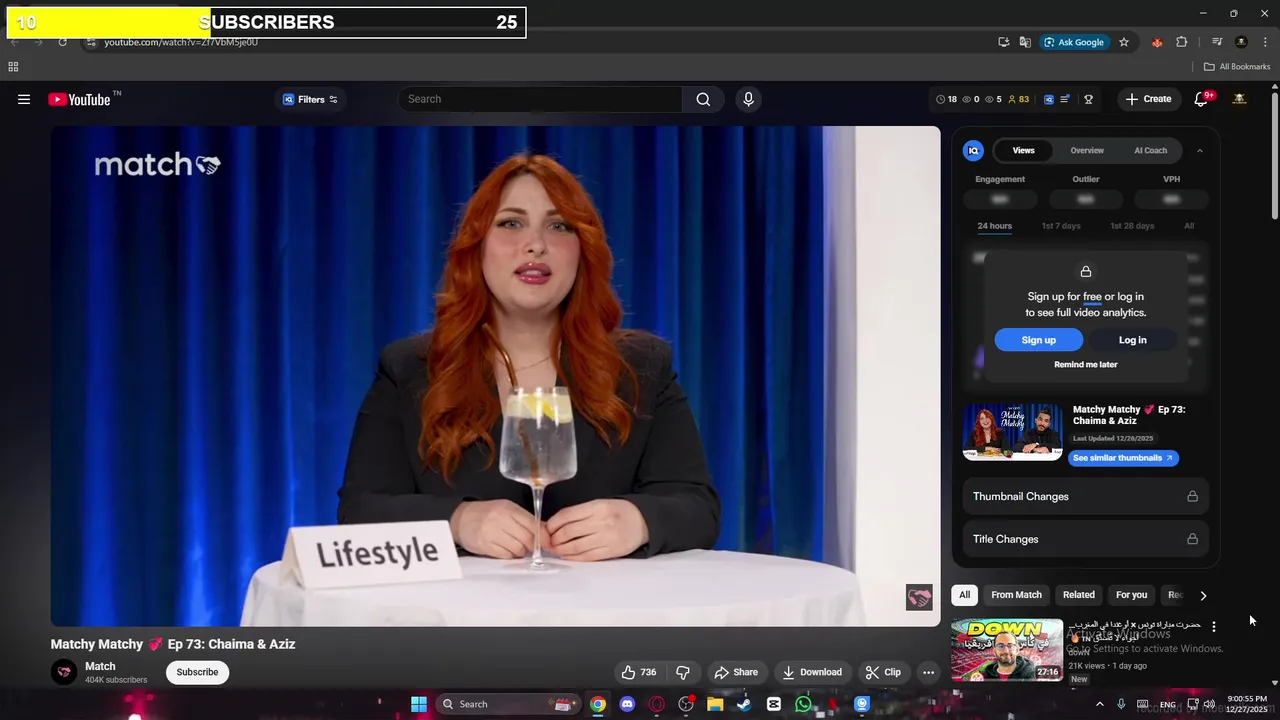
Task: Open Chrome apps grid in bookmarks bar
Action: (13, 67)
